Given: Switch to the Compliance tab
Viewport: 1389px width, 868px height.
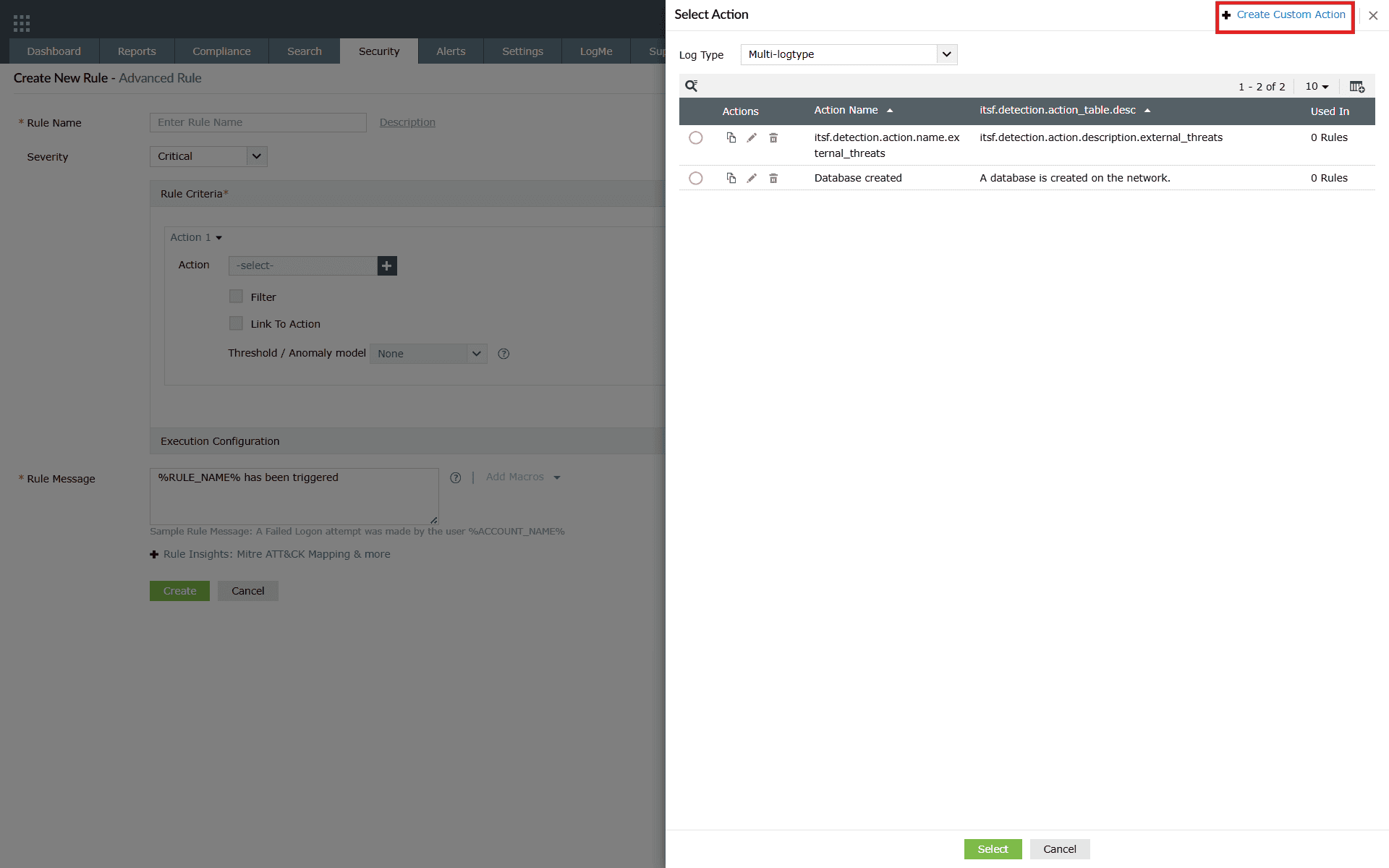Looking at the screenshot, I should pos(221,51).
